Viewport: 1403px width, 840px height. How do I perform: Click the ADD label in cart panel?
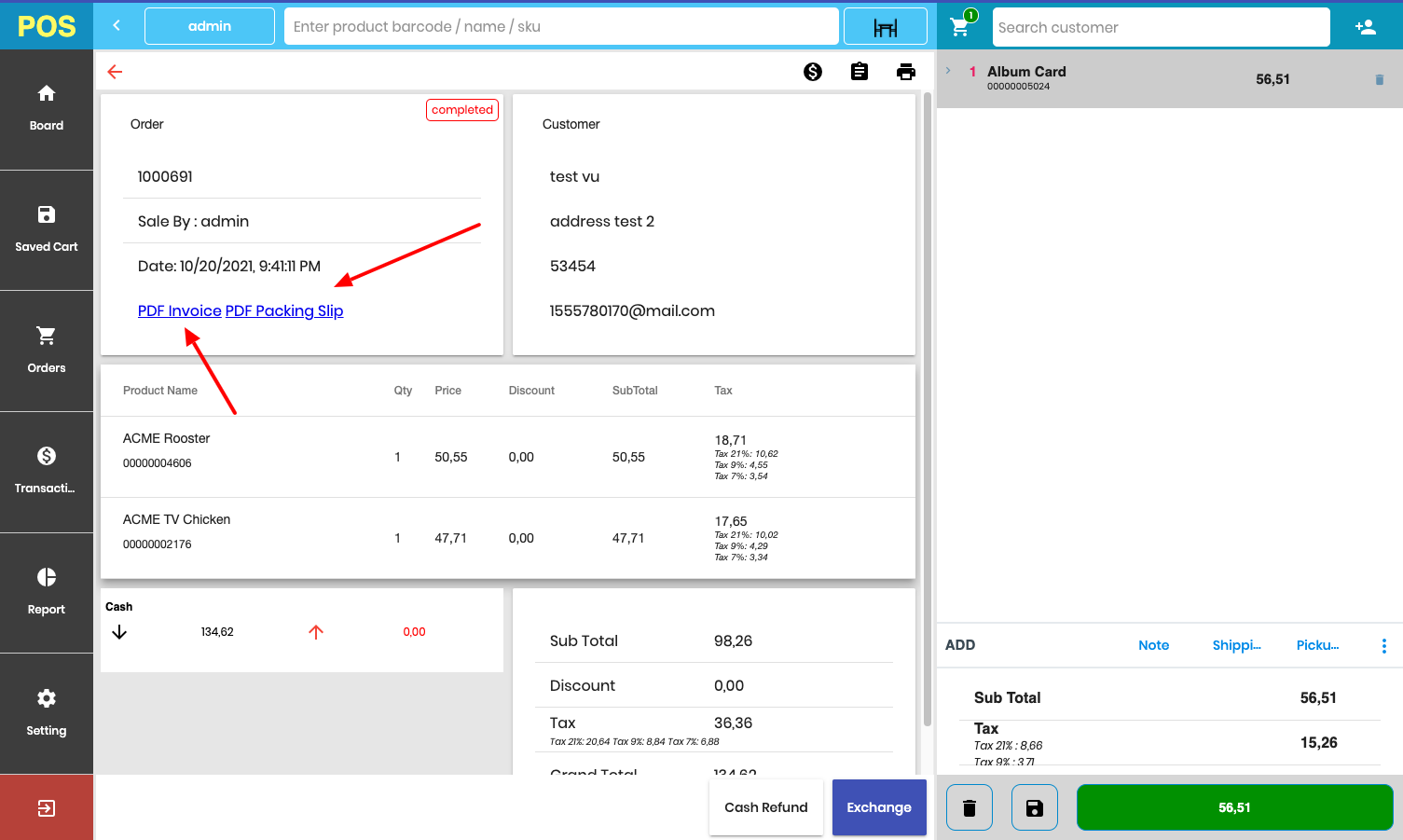[x=960, y=645]
